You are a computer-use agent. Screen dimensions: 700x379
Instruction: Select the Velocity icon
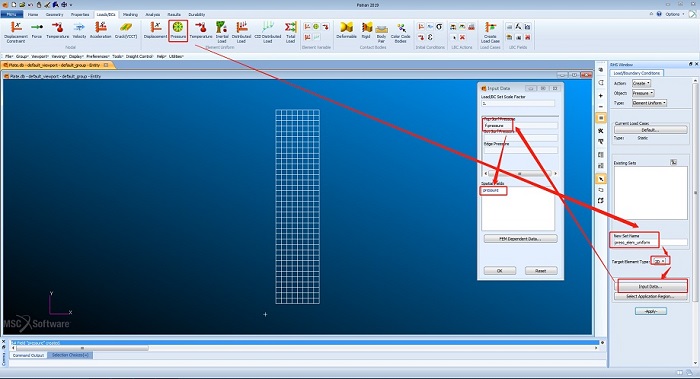79,30
